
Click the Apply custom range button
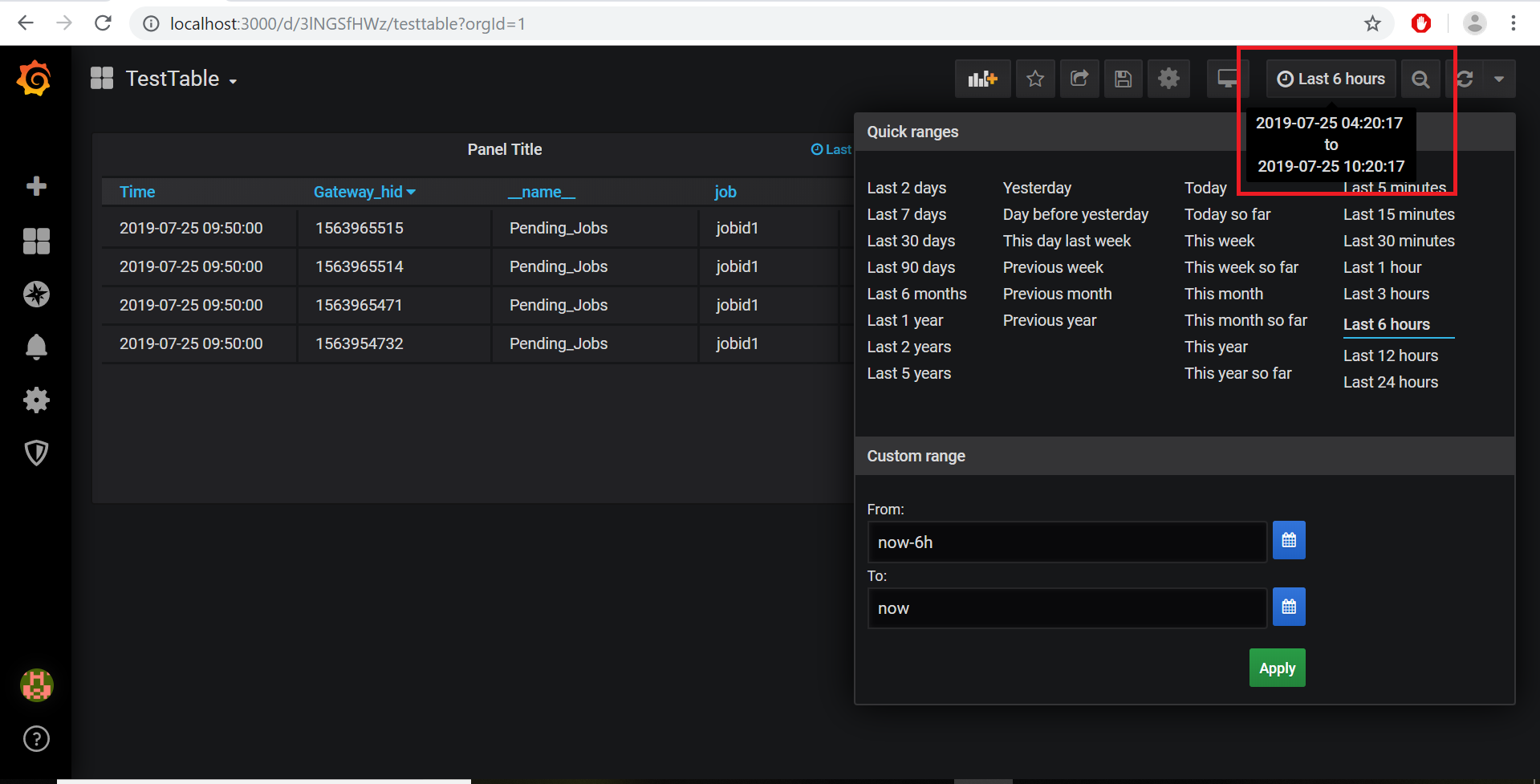[1277, 667]
